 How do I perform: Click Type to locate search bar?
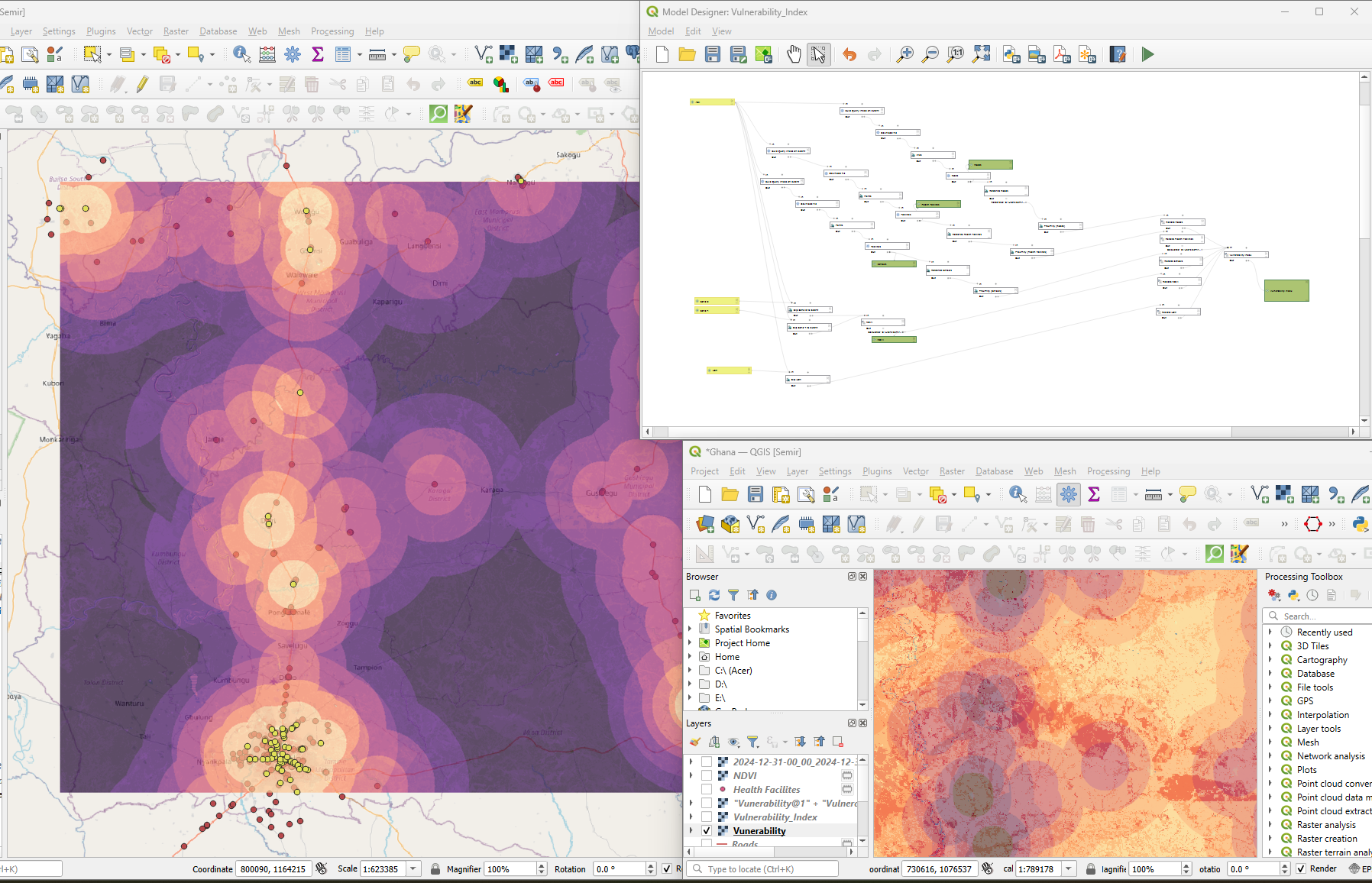click(762, 868)
